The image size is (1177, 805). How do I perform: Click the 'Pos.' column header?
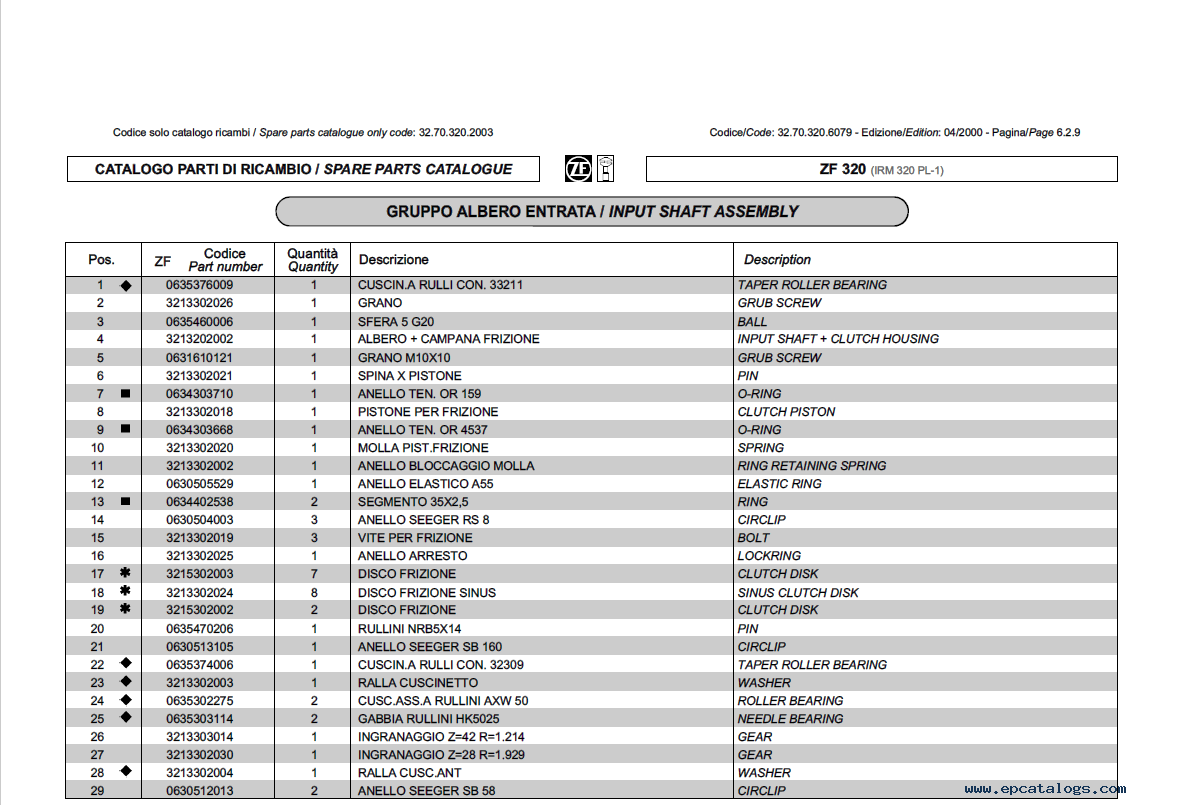pos(101,260)
